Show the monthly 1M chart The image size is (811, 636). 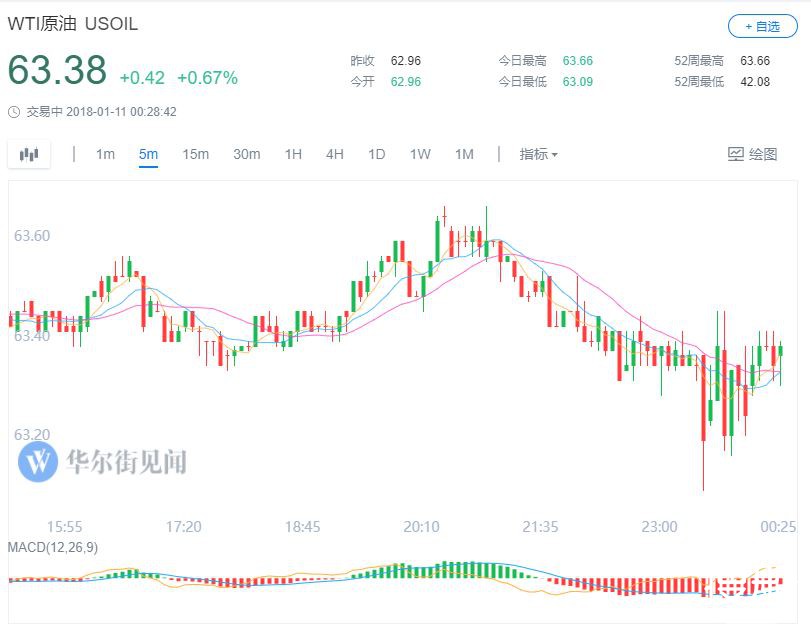coord(464,154)
